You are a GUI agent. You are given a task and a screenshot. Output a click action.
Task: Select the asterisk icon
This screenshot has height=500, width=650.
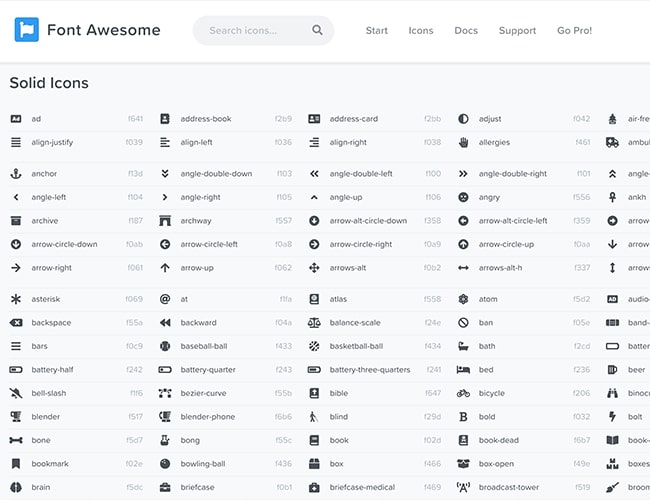[16, 299]
